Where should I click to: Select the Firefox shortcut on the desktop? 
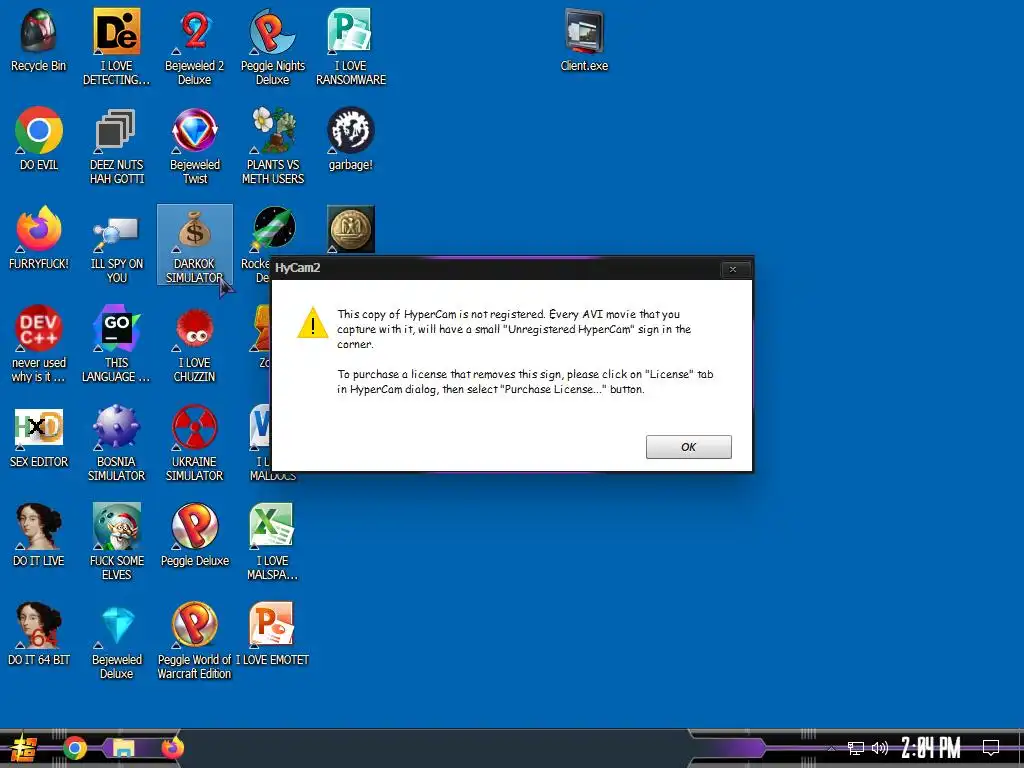(x=39, y=238)
